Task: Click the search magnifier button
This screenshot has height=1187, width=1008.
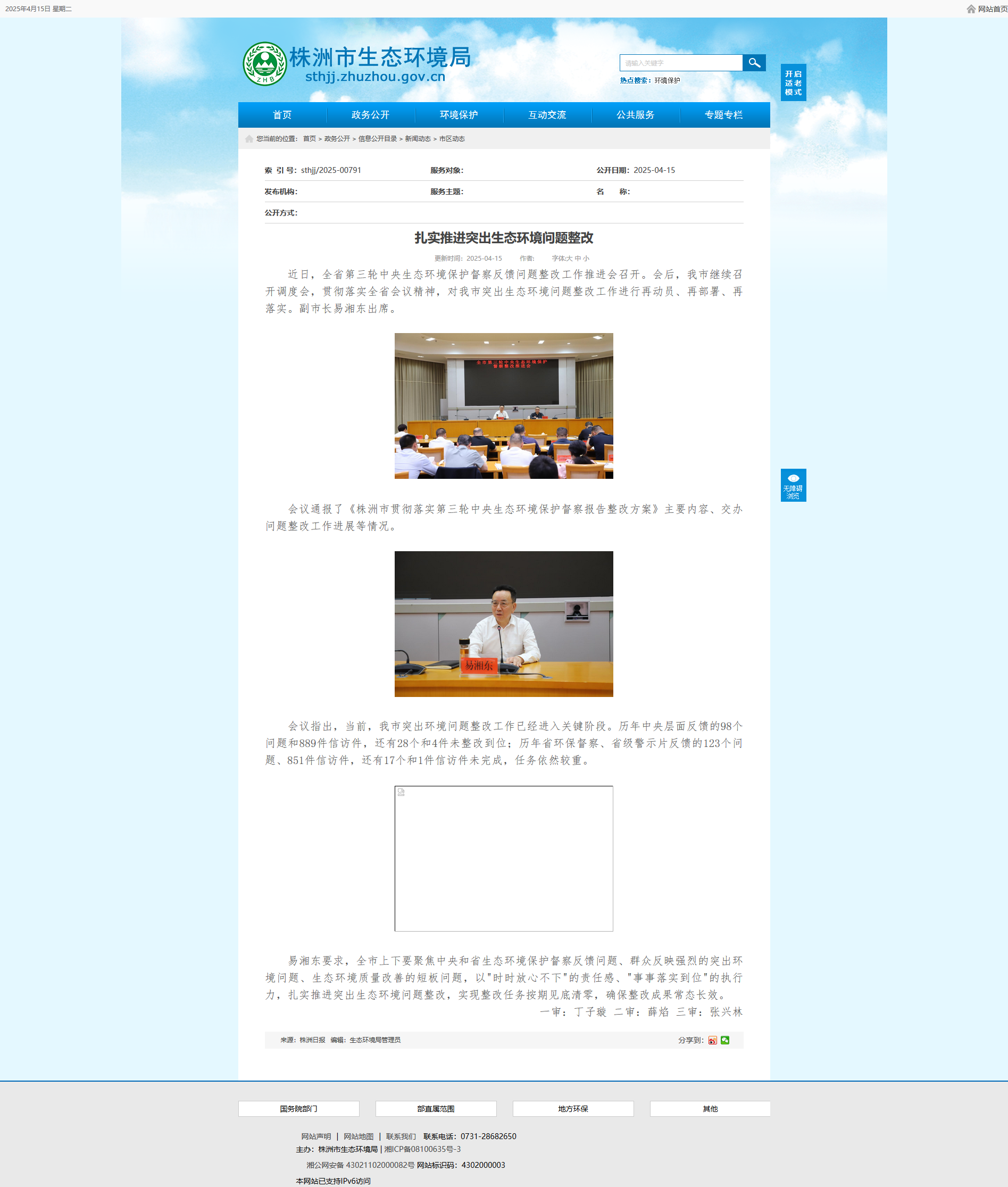Action: [754, 63]
